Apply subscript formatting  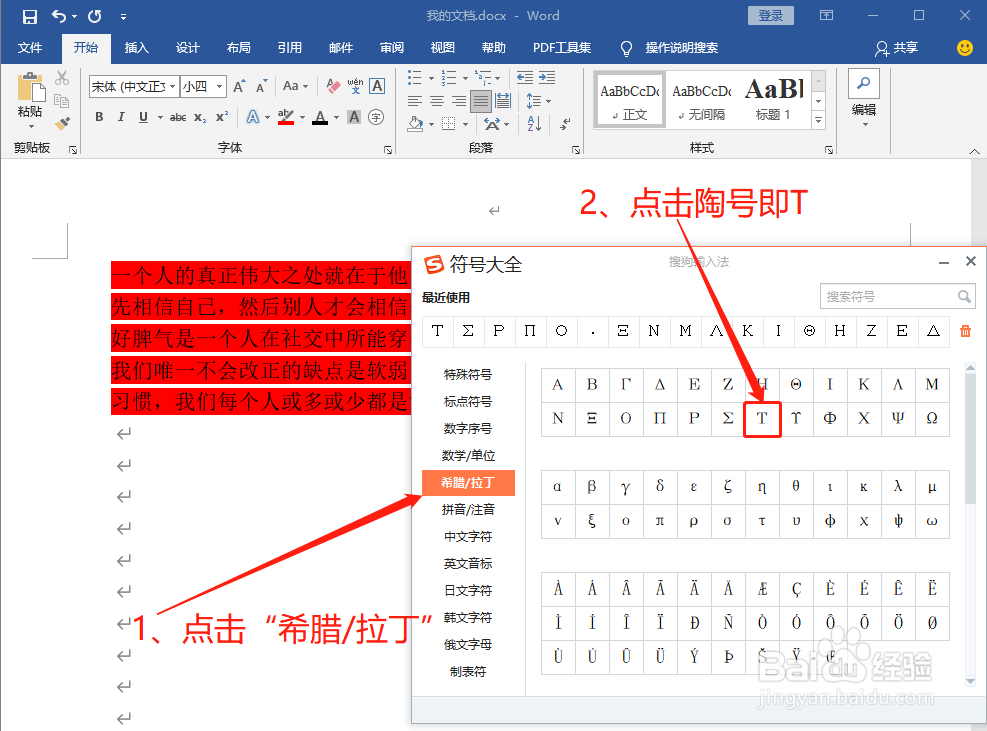click(200, 117)
